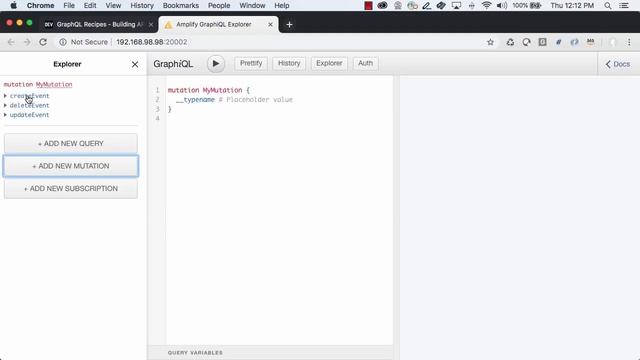
Task: Click the 'Explorer' panel heading
Action: pyautogui.click(x=67, y=64)
